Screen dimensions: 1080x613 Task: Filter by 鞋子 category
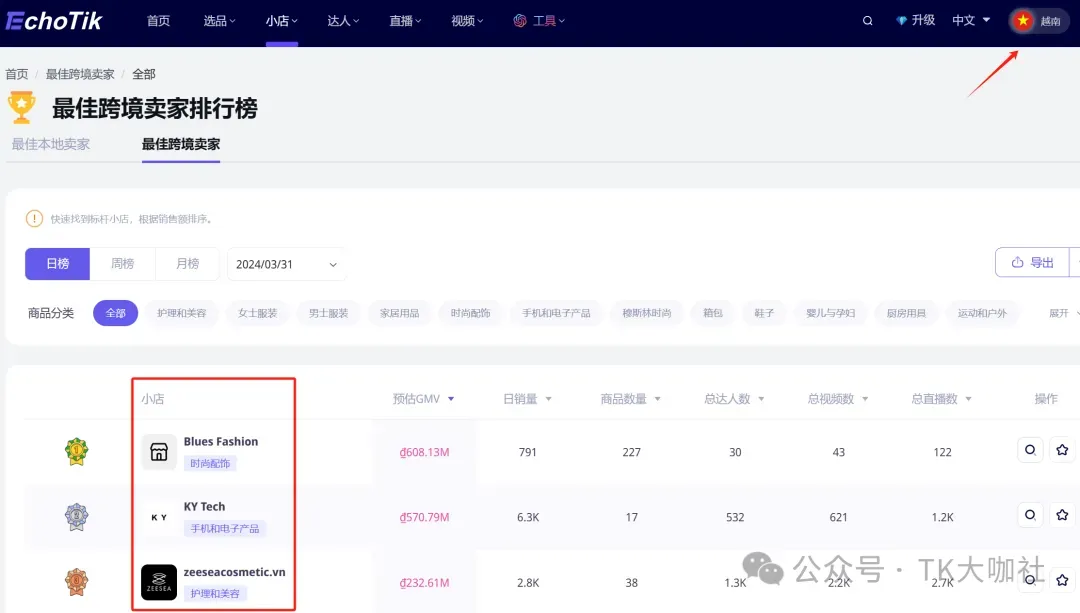(764, 313)
